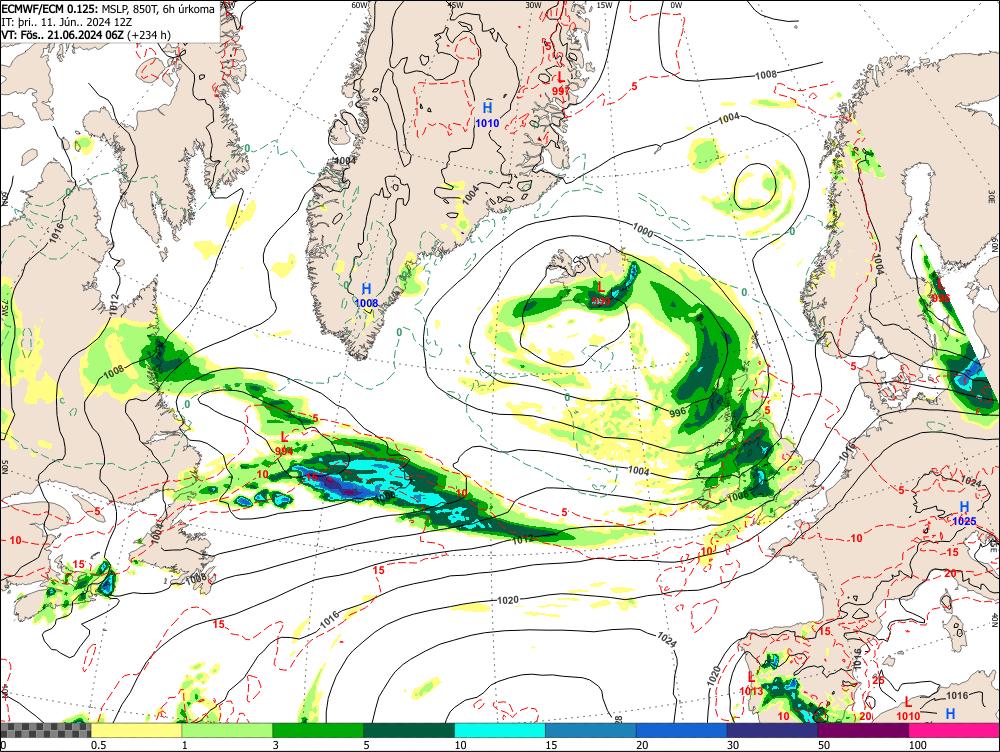Click the red '15' isotherm label over northern Spain
Screen dimensions: 1000x752
[825, 631]
